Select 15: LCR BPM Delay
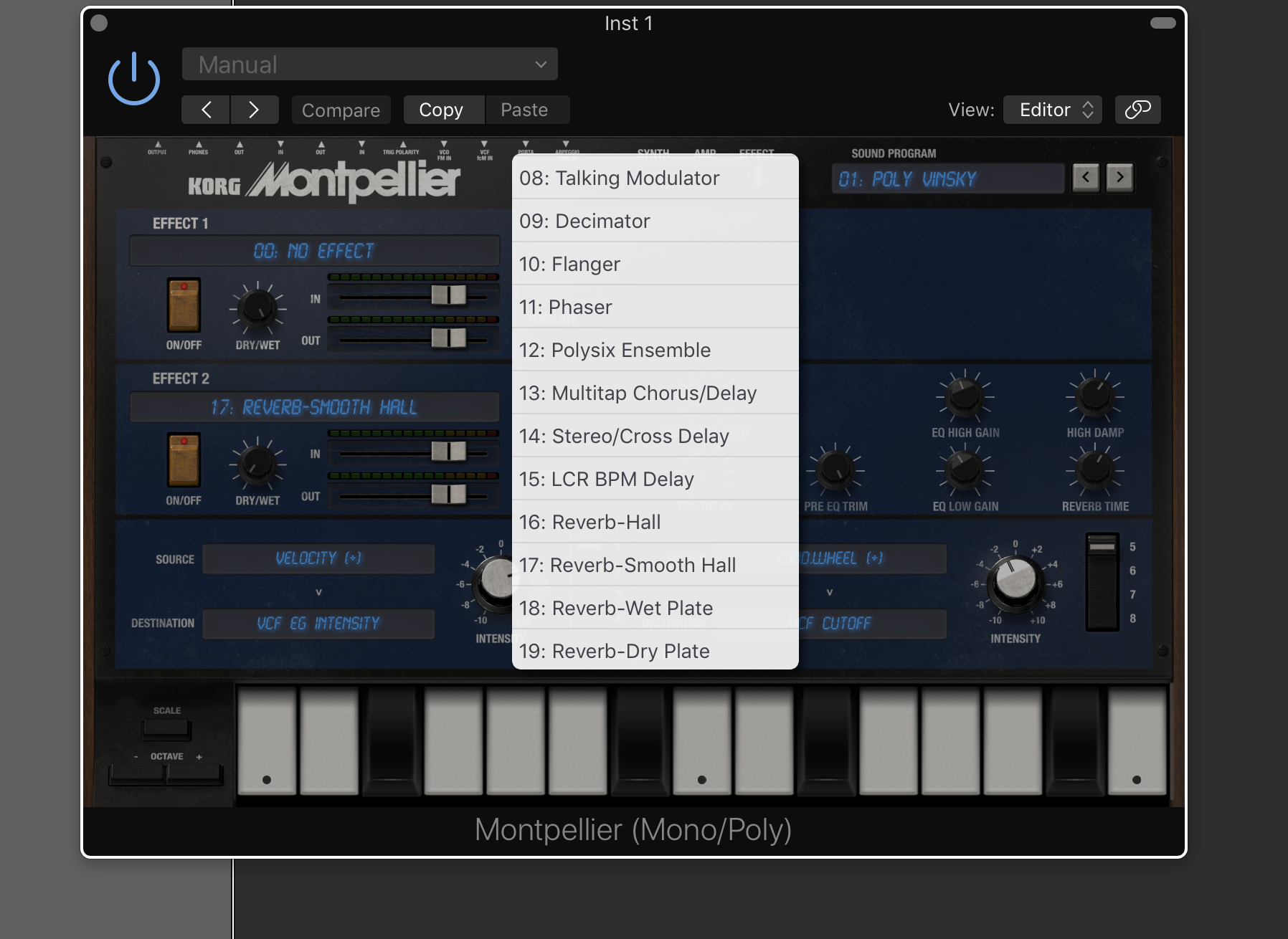The width and height of the screenshot is (1288, 939). click(655, 479)
